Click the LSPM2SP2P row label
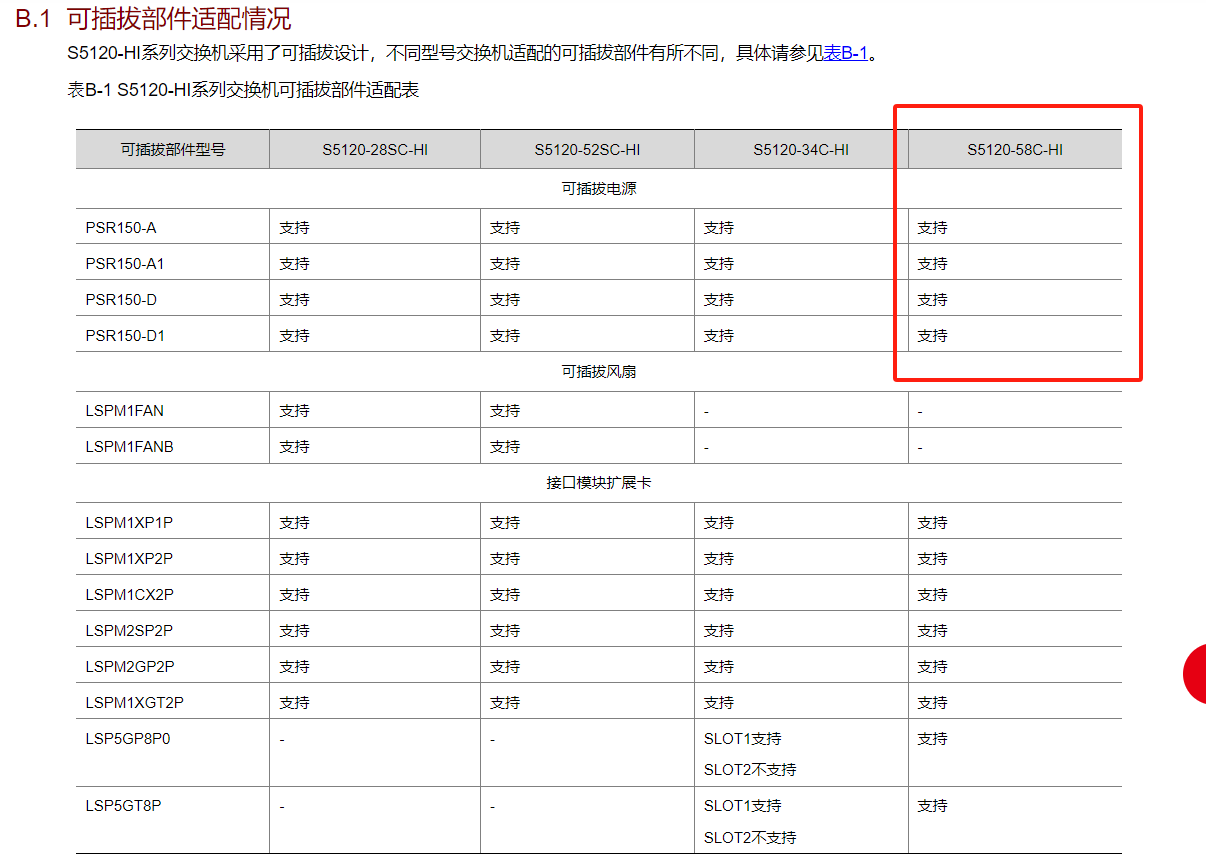The image size is (1206, 859). point(129,630)
